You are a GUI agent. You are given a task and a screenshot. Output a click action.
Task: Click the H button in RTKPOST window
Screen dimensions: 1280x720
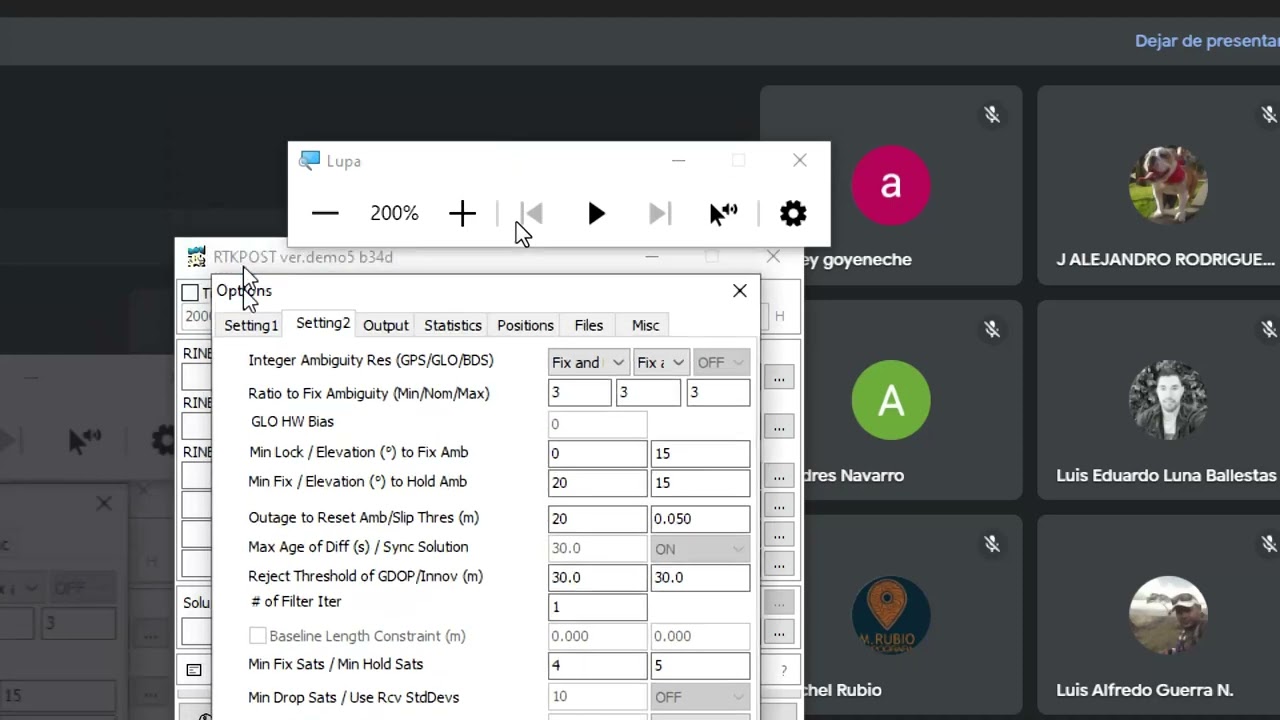click(x=779, y=316)
